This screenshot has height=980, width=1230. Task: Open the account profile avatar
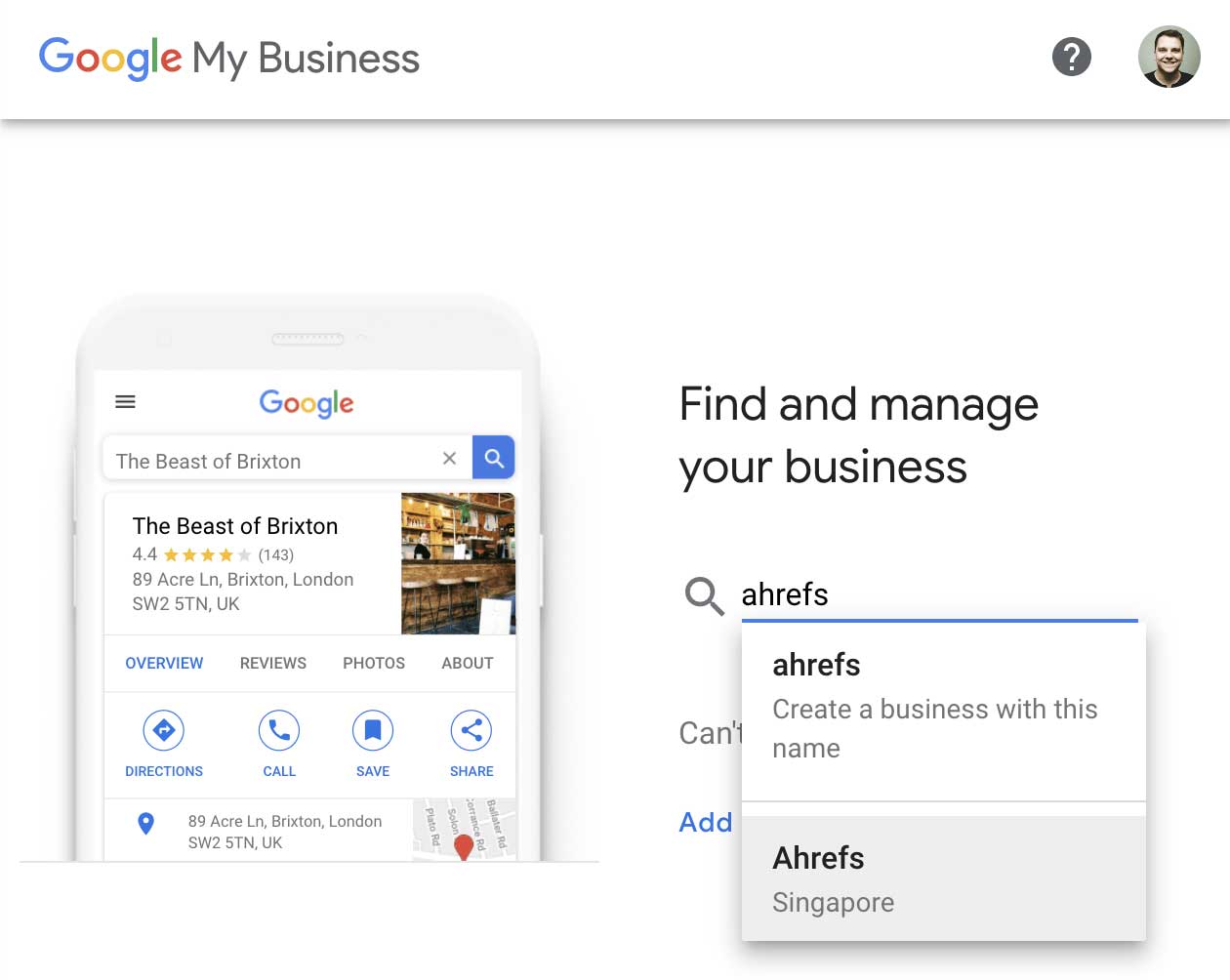point(1168,57)
